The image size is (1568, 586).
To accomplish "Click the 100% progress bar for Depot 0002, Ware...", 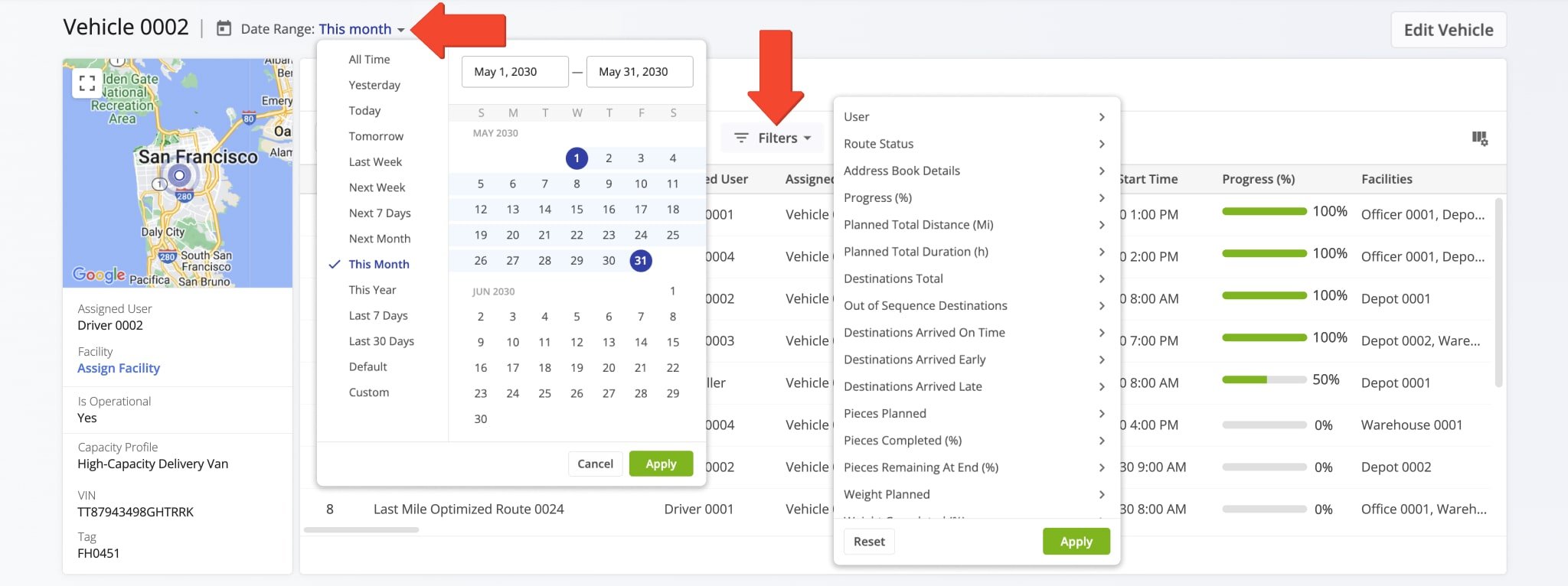I will pos(1264,337).
